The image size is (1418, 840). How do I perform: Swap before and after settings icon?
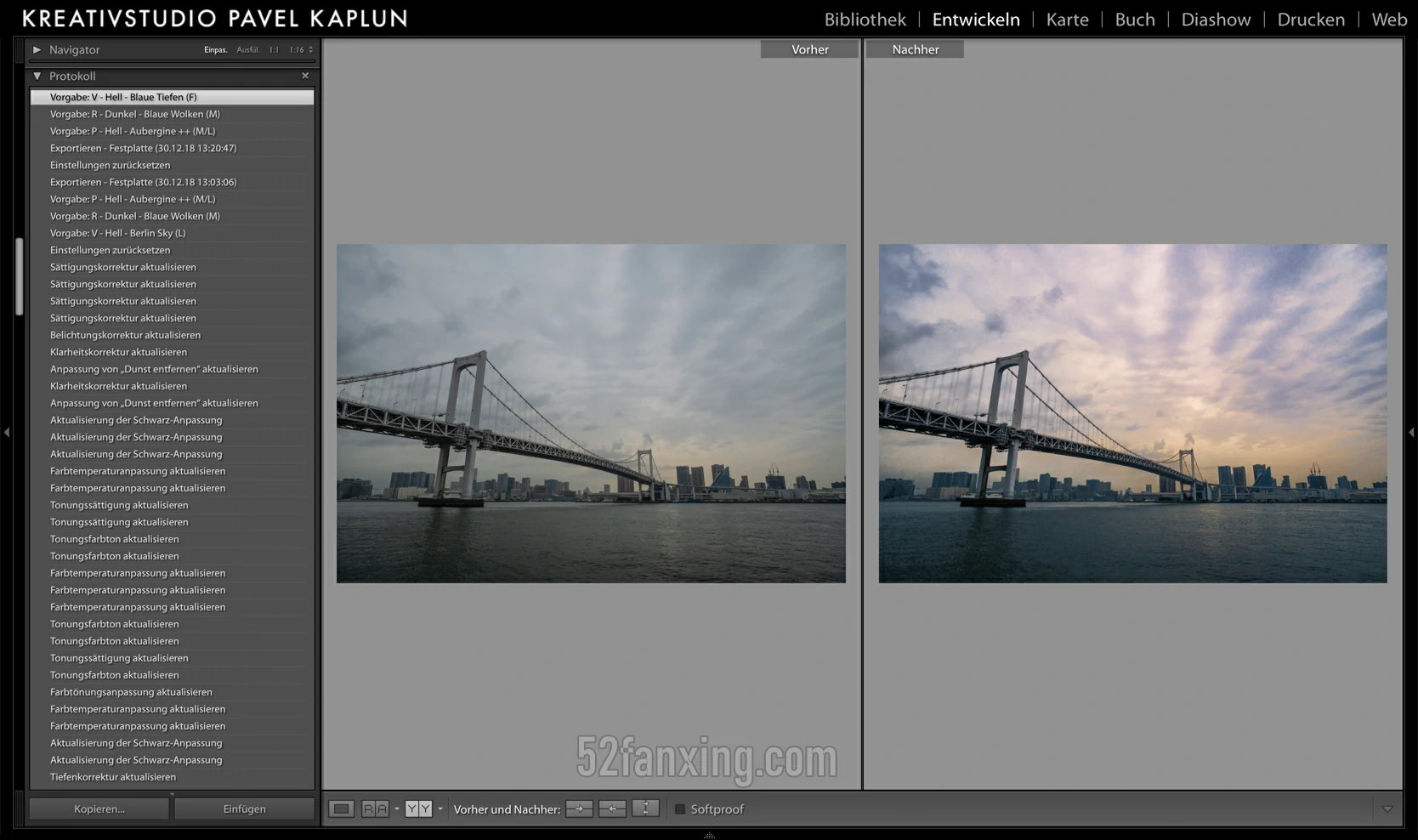coord(645,809)
